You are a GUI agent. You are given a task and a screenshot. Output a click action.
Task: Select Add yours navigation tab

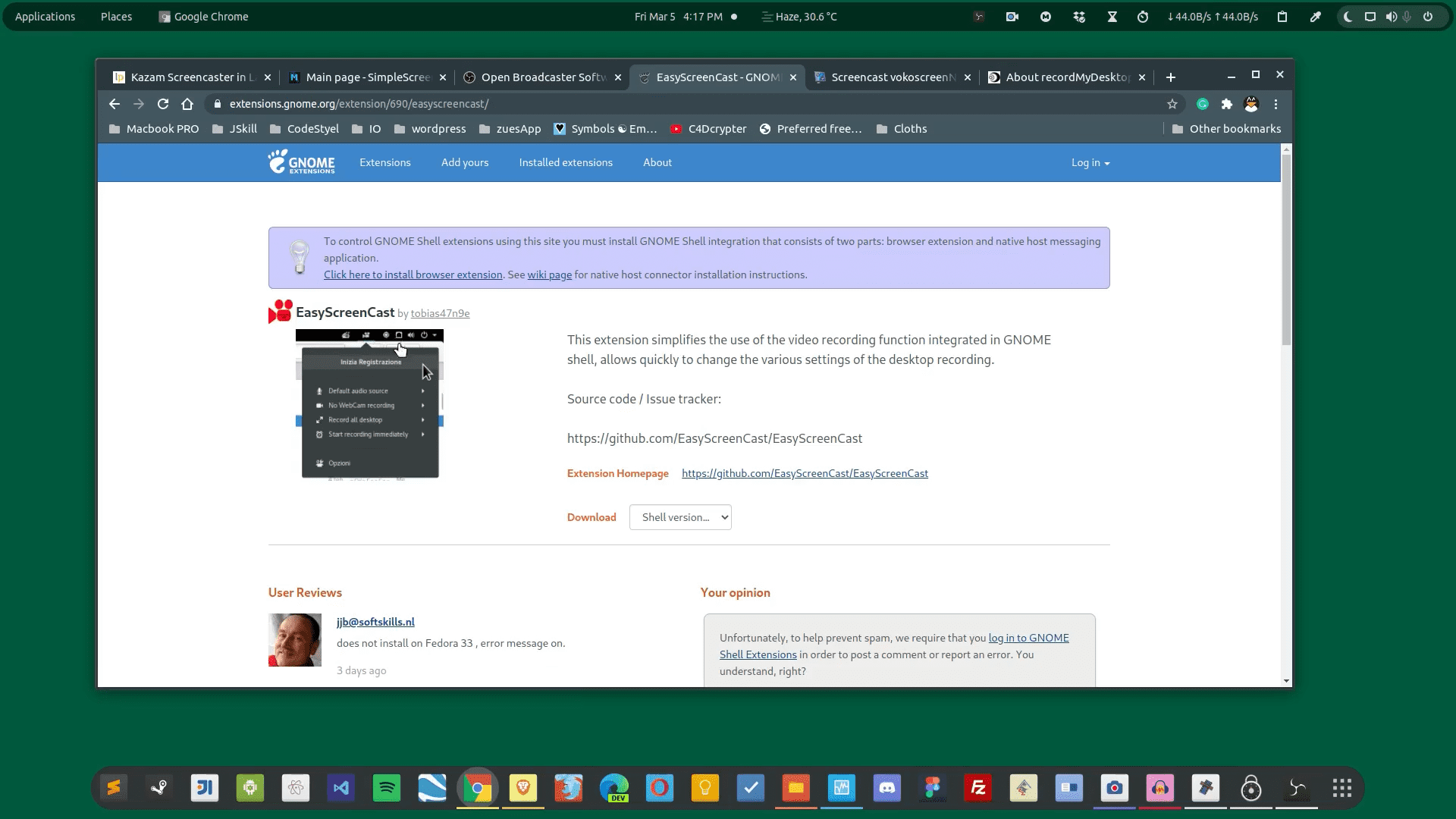coord(465,162)
